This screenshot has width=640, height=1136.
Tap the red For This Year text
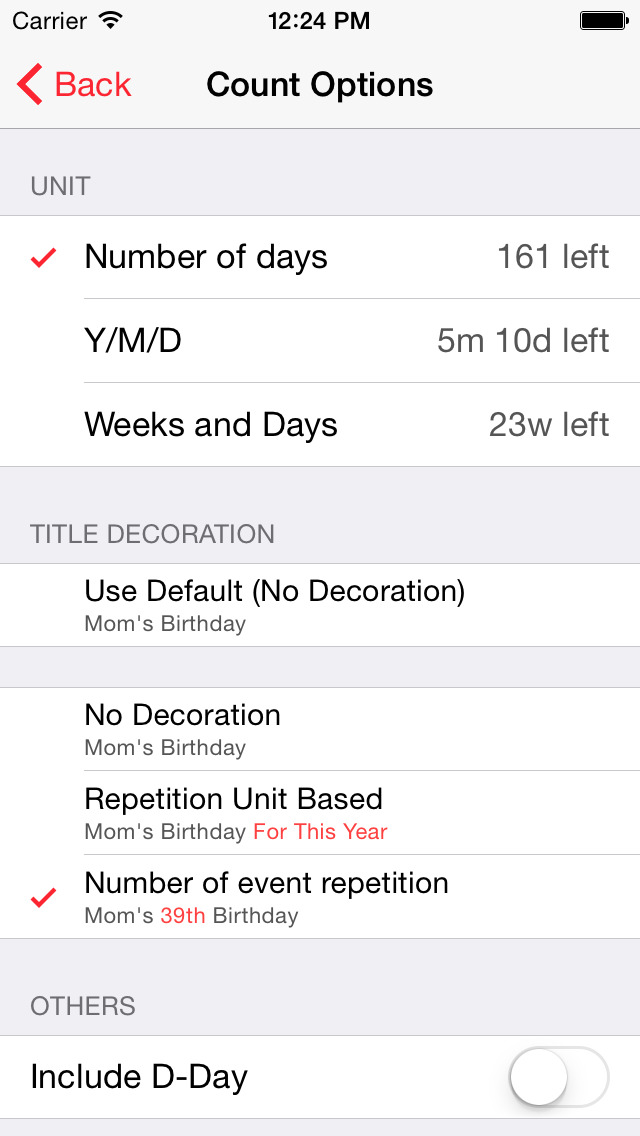coord(320,832)
